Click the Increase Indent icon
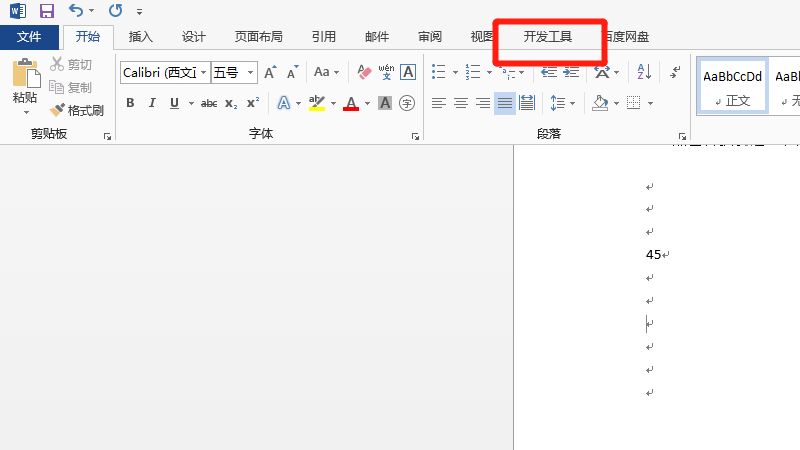 tap(571, 72)
